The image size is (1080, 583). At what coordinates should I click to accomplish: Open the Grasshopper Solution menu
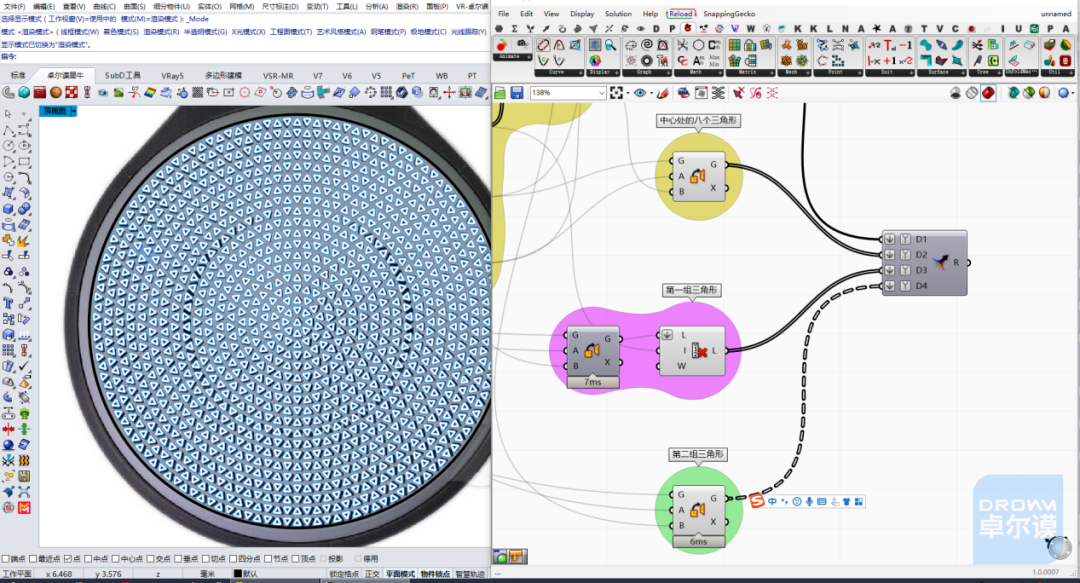pos(619,14)
